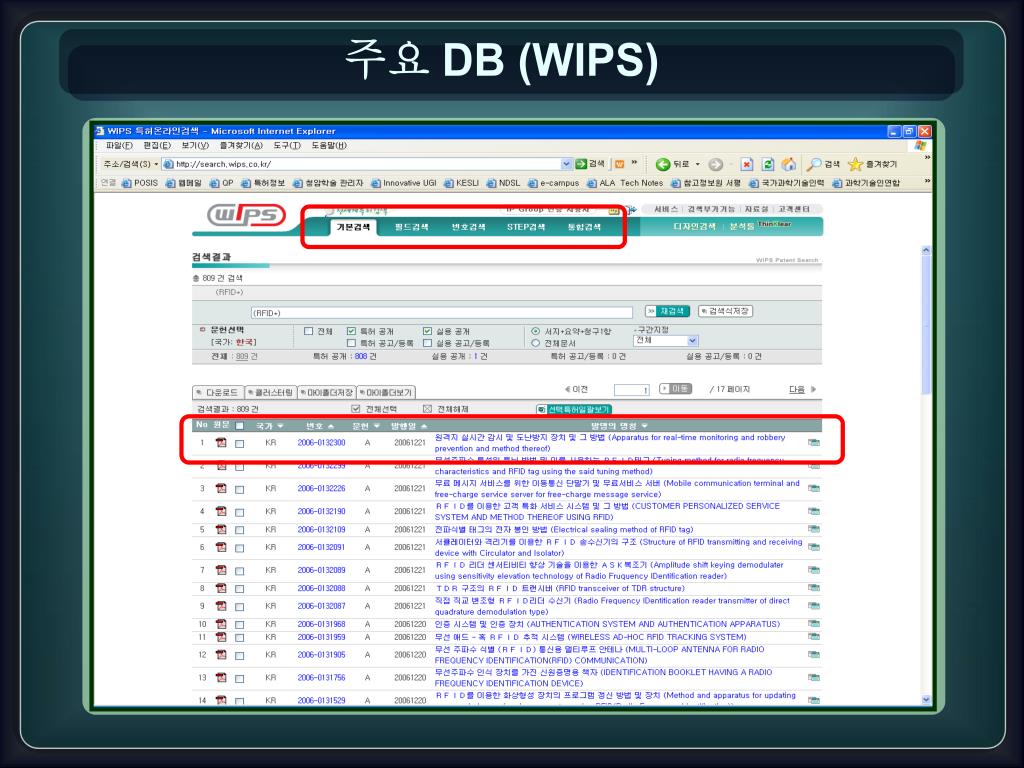Click folder icon at right of row 10

814,624
